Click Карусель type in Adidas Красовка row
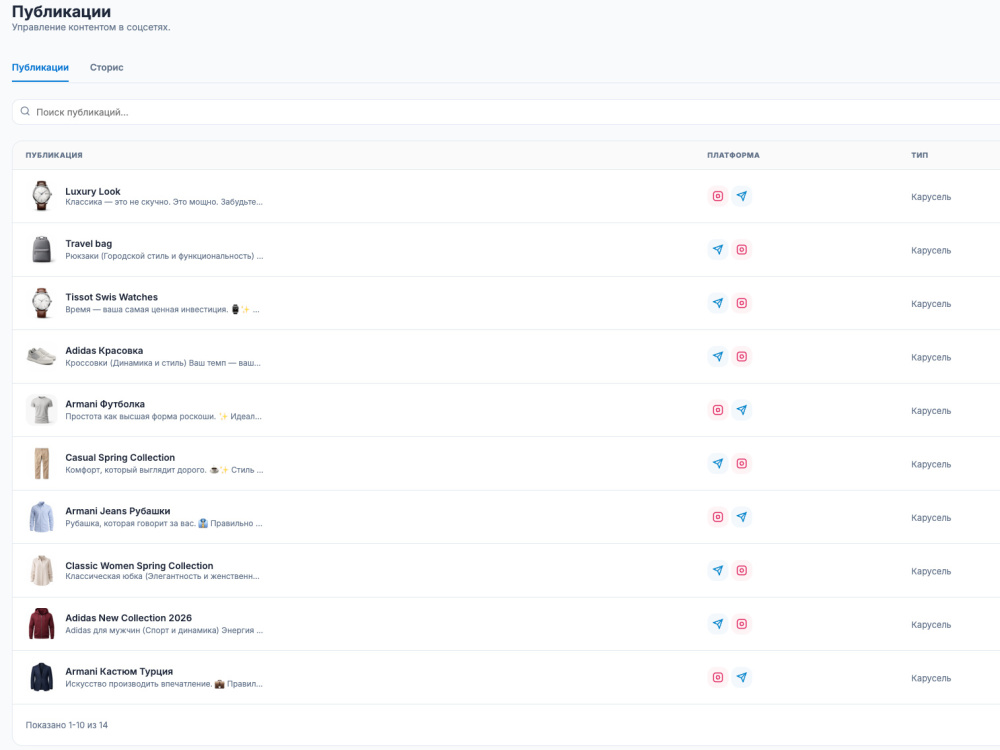The height and width of the screenshot is (750, 1000). click(x=931, y=358)
